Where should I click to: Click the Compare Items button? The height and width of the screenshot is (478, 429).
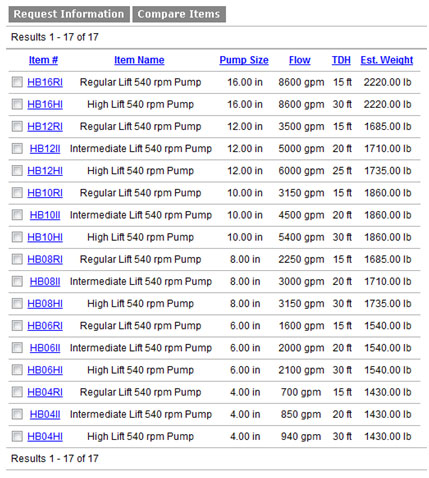click(x=179, y=14)
